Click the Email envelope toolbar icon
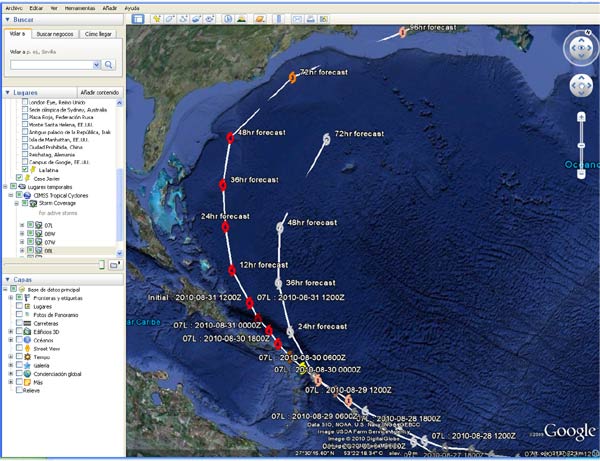The image size is (600, 461). pyautogui.click(x=297, y=19)
